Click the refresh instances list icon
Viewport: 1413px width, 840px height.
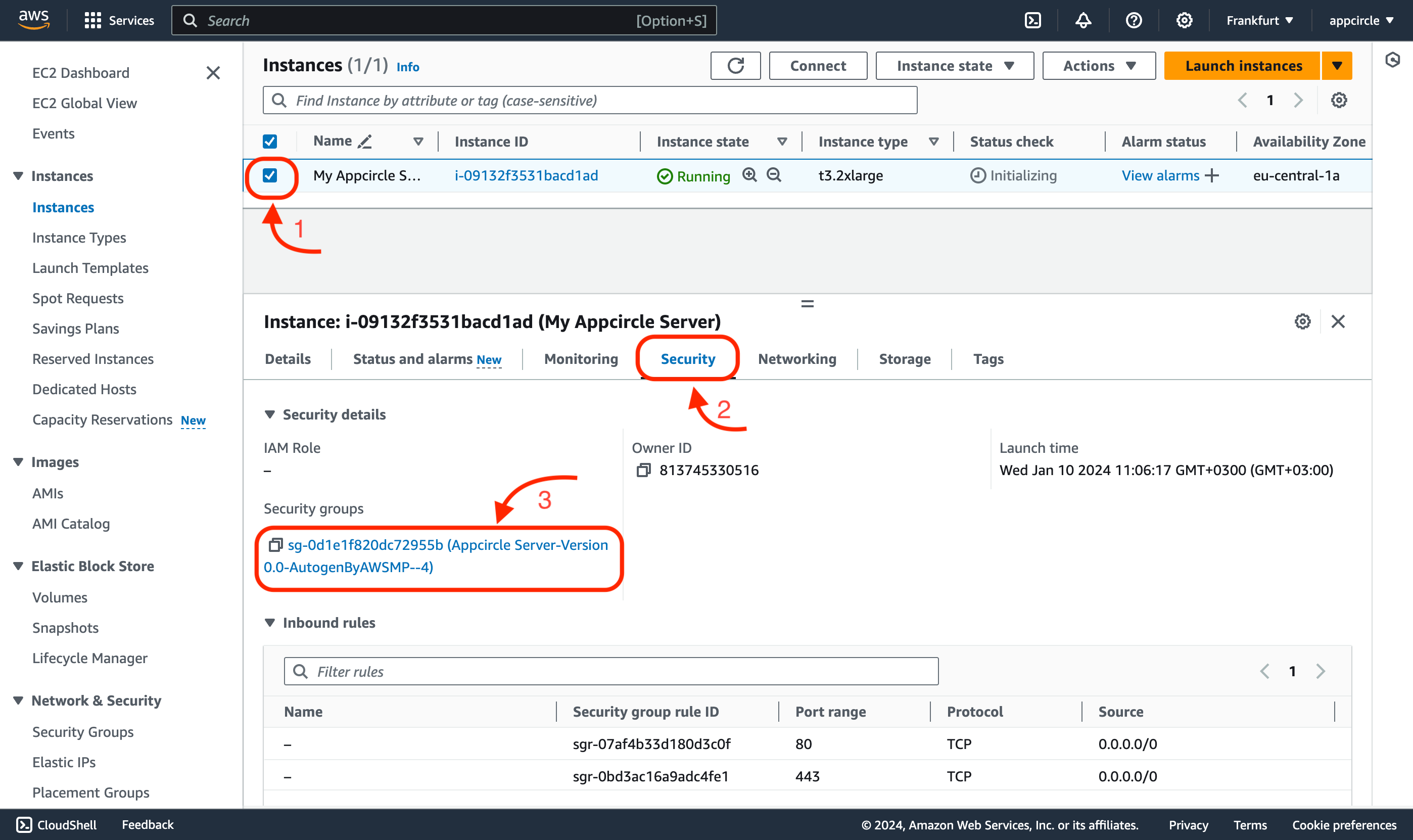tap(736, 65)
